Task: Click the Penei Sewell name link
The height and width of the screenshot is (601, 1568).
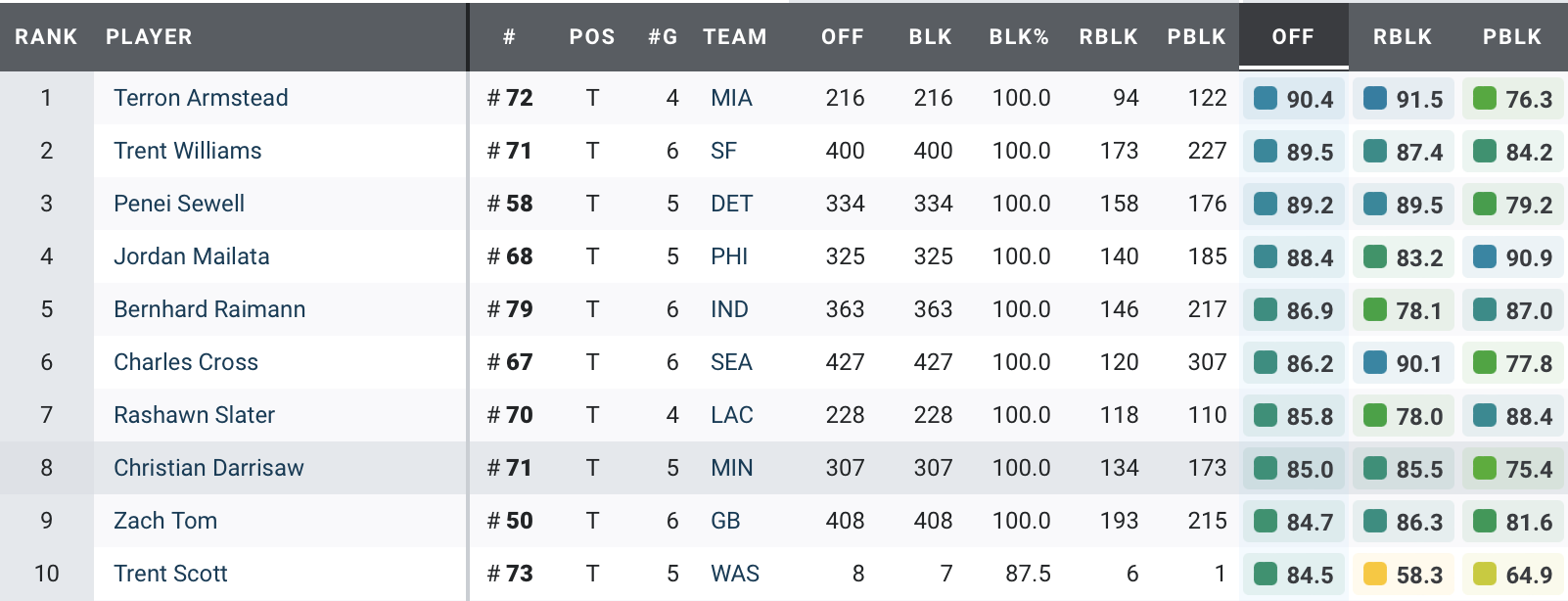Action: 179,204
